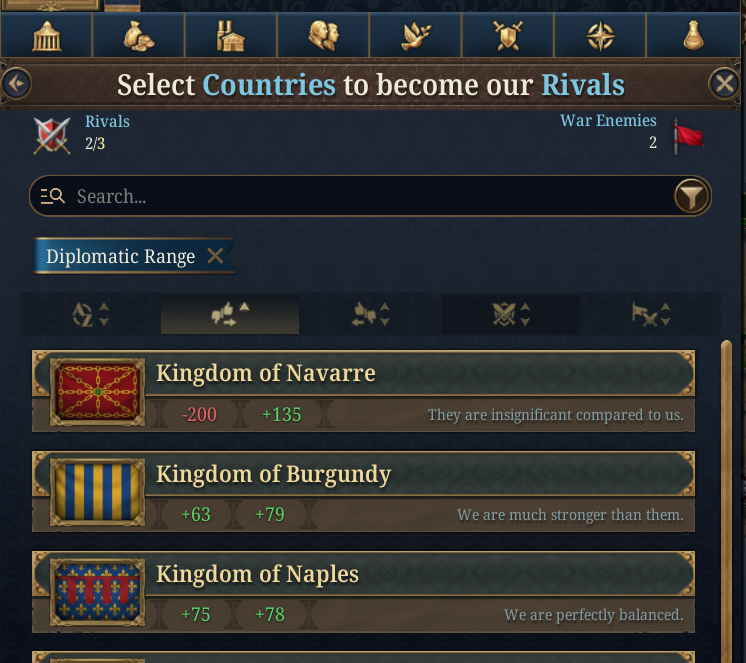Open the research flask icon

pyautogui.click(x=692, y=37)
